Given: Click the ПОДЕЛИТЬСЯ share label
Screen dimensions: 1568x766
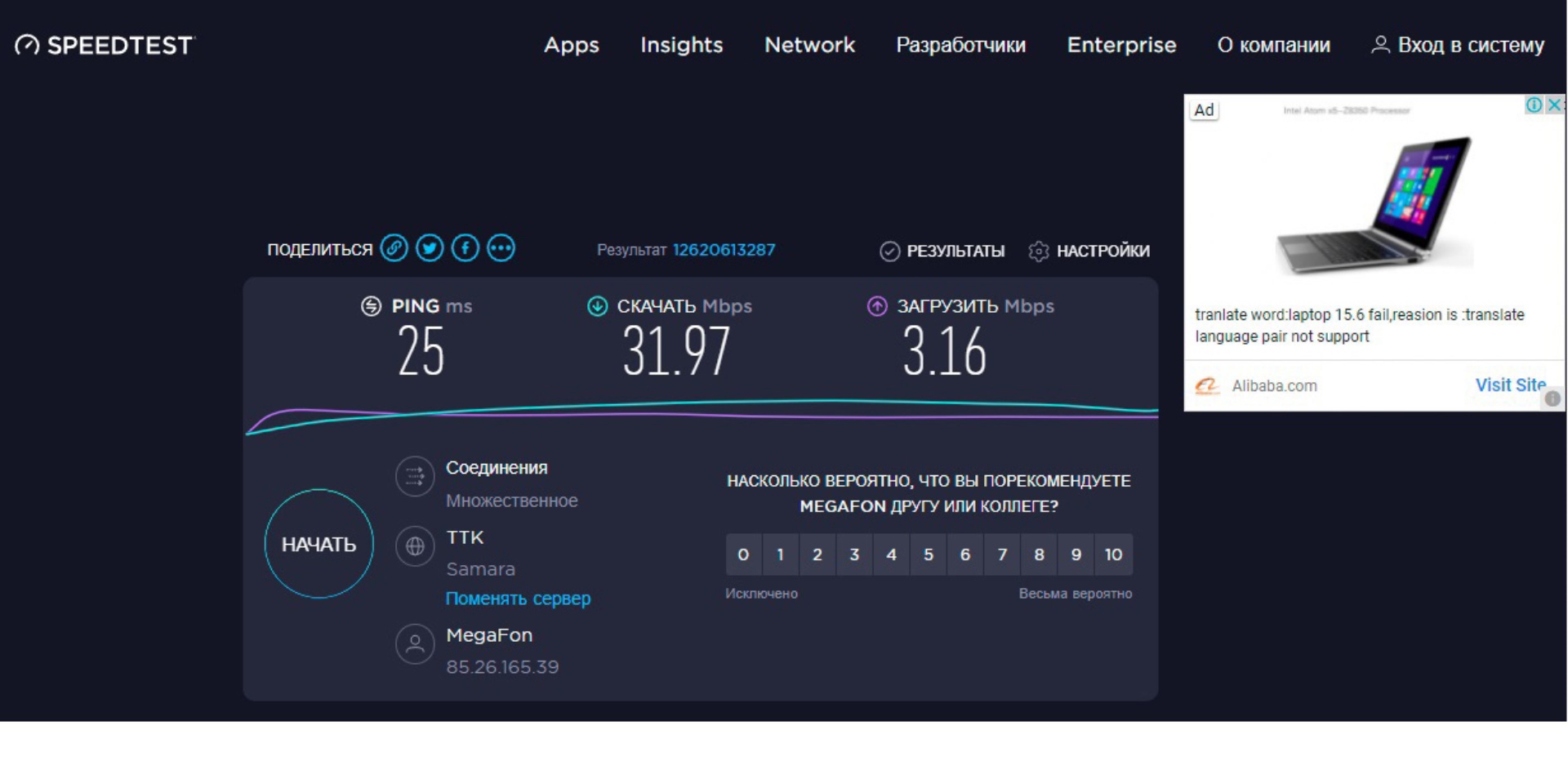Looking at the screenshot, I should 319,250.
